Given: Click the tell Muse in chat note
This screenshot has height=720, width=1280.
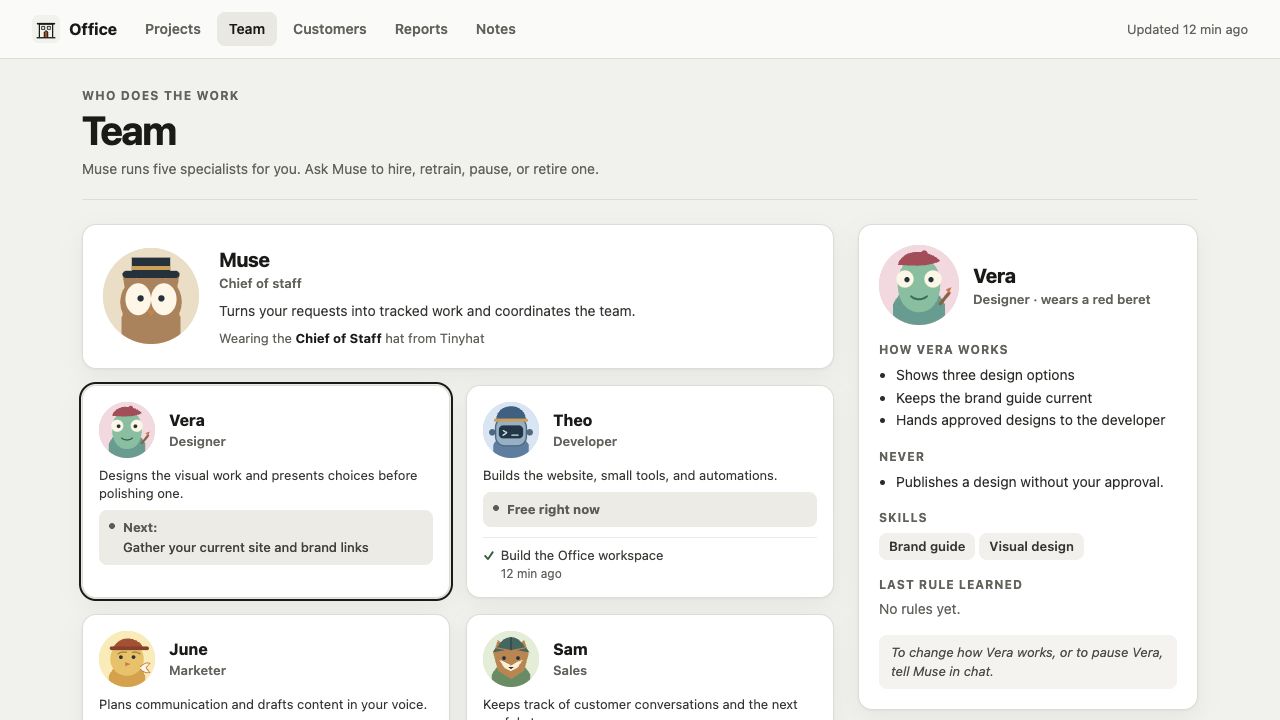Looking at the screenshot, I should 1028,662.
